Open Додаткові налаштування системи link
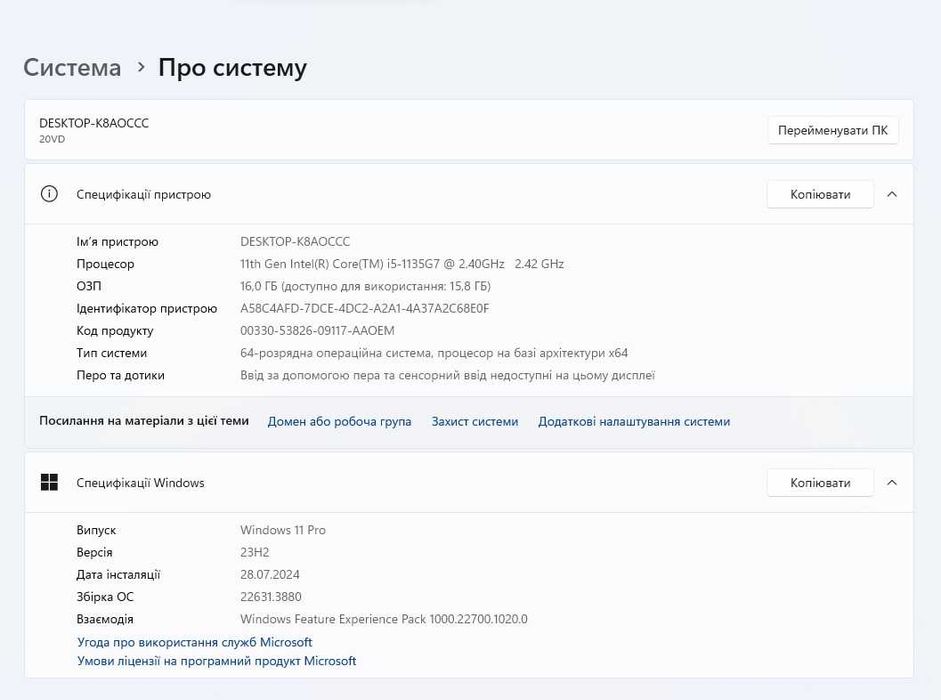 pyautogui.click(x=634, y=422)
